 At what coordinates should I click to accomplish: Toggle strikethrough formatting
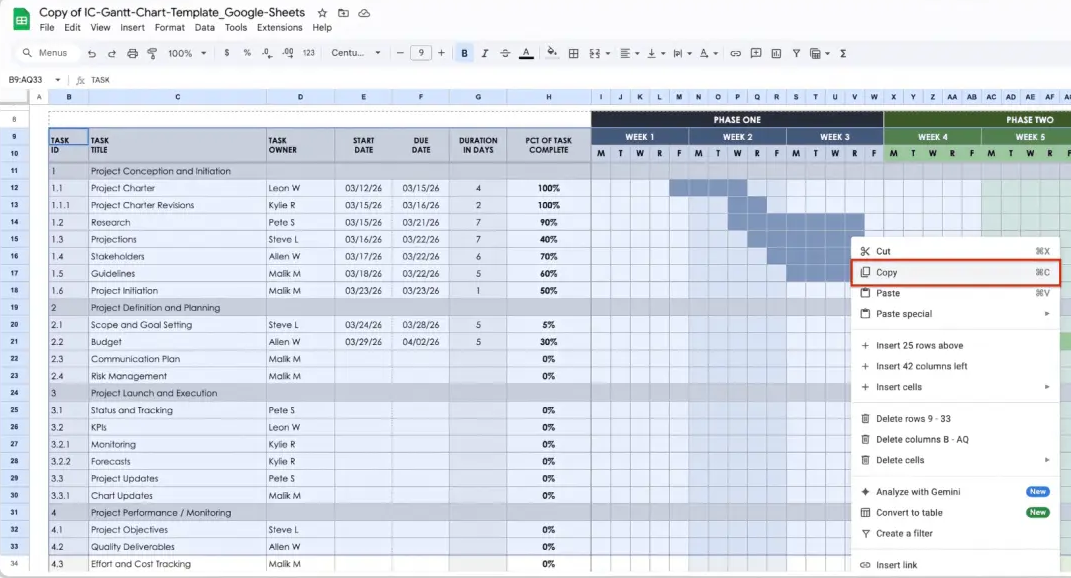coord(506,52)
